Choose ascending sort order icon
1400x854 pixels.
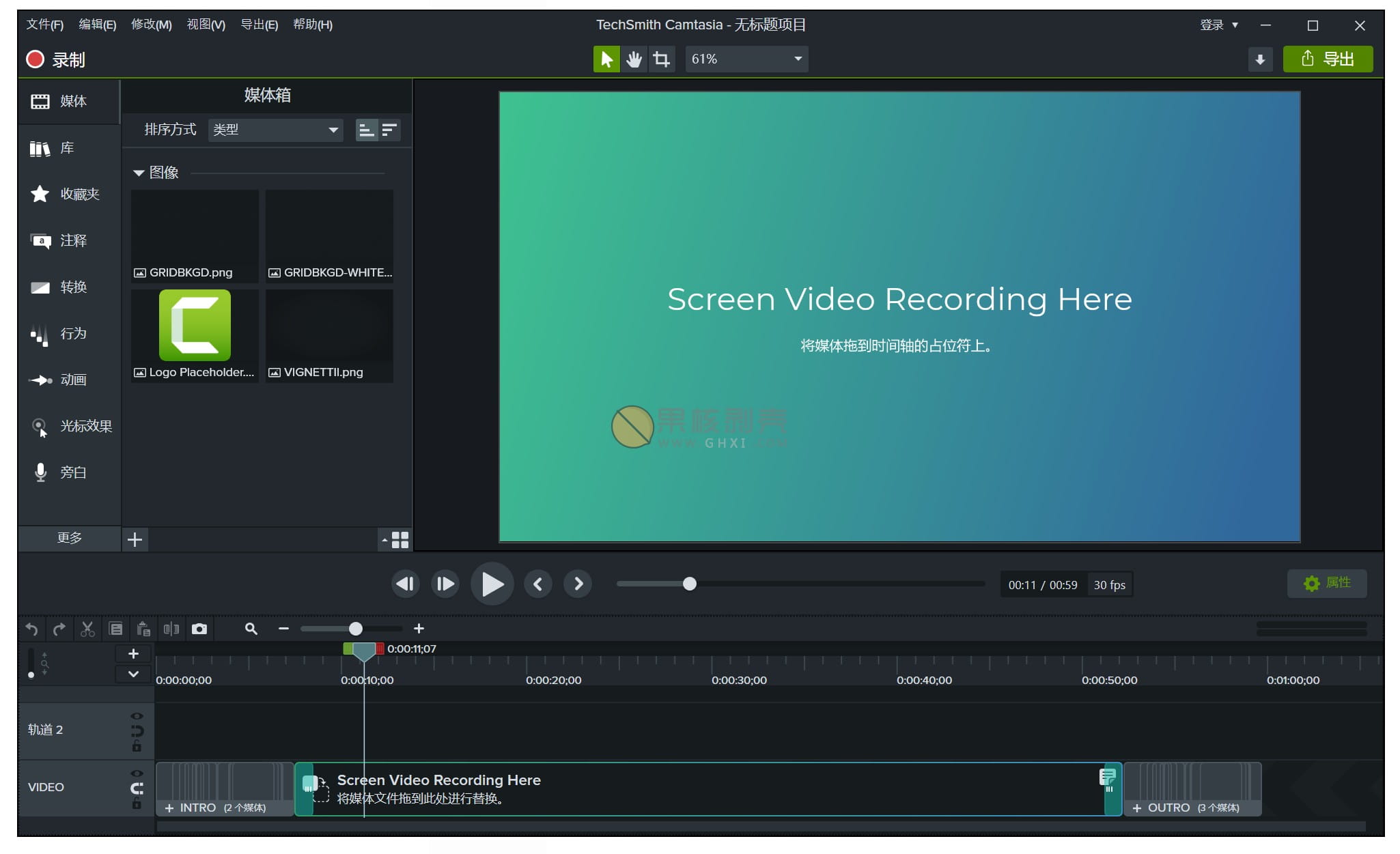click(367, 130)
